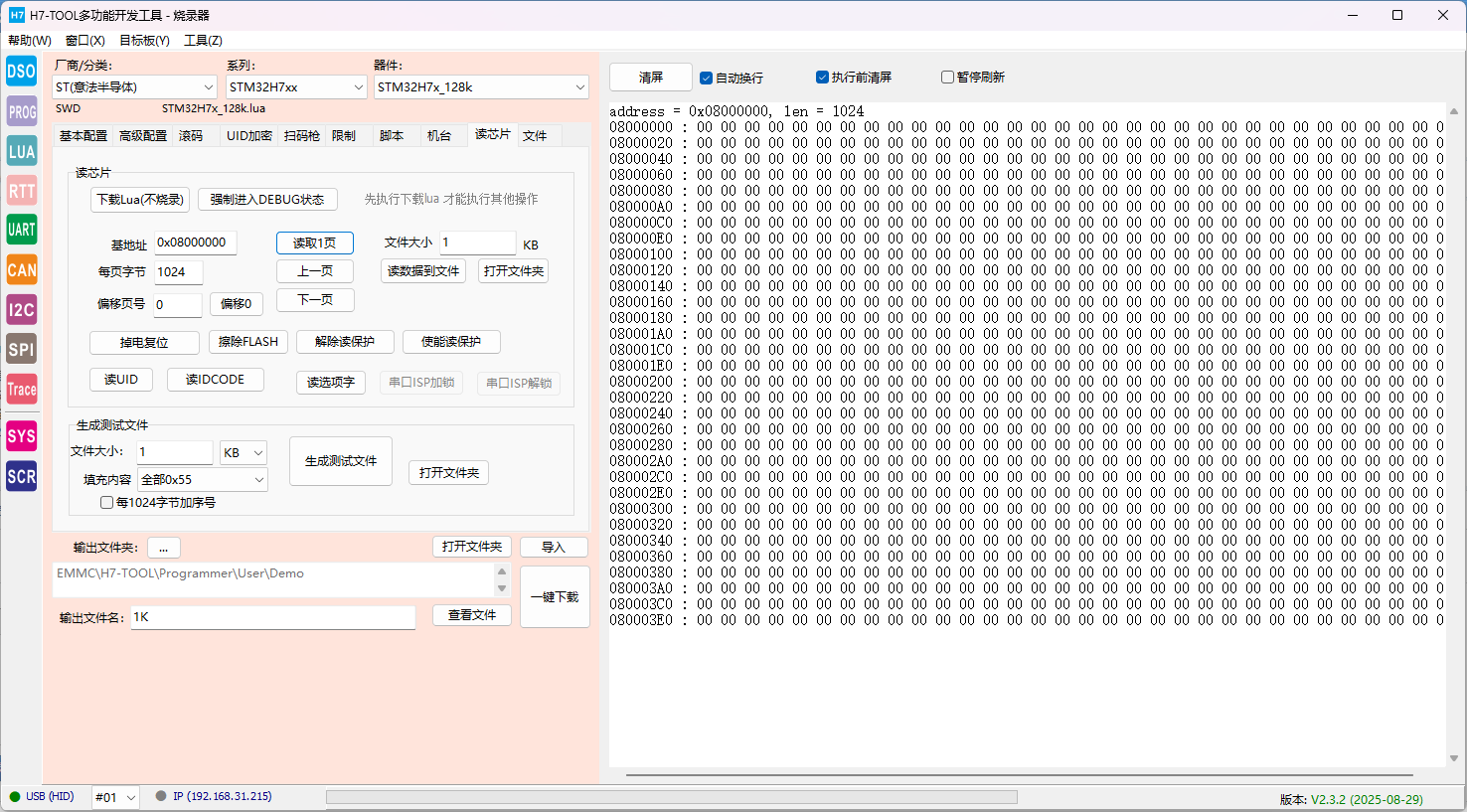Click the 一键下载 one-click download button
This screenshot has height=812, width=1467.
555,597
